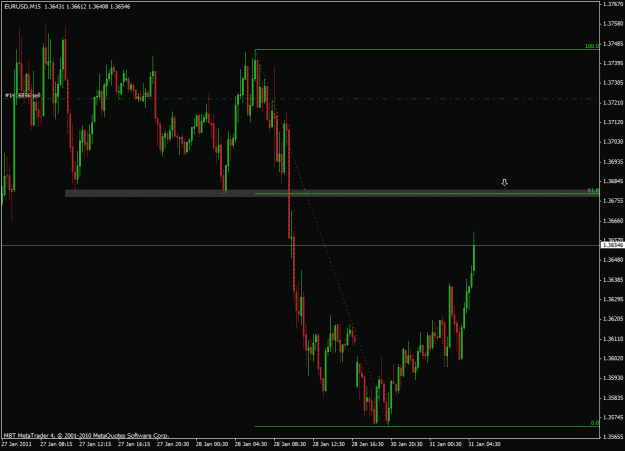Click the 28 Jan 12:30 time label
Image resolution: width=625 pixels, height=451 pixels.
pos(329,444)
